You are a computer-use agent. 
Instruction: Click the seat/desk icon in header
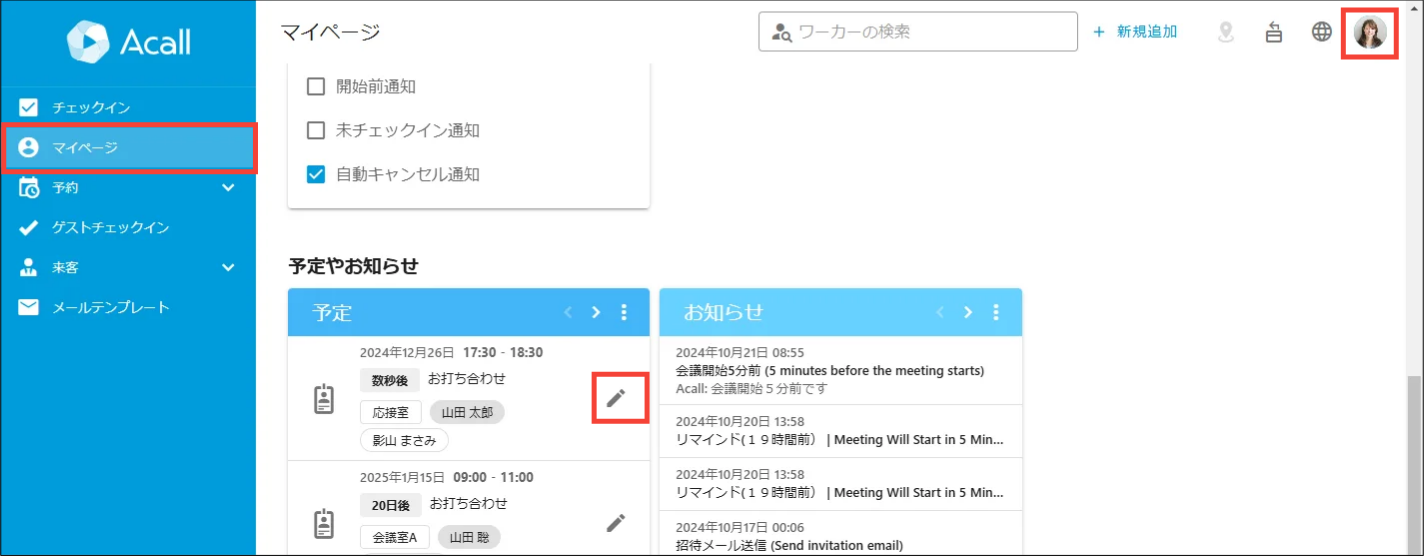click(x=1274, y=32)
